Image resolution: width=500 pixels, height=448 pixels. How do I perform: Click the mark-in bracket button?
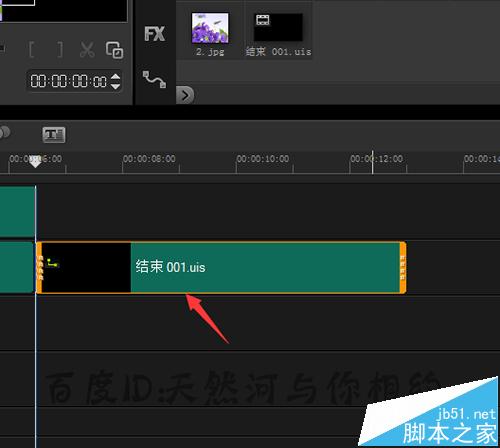pos(32,50)
